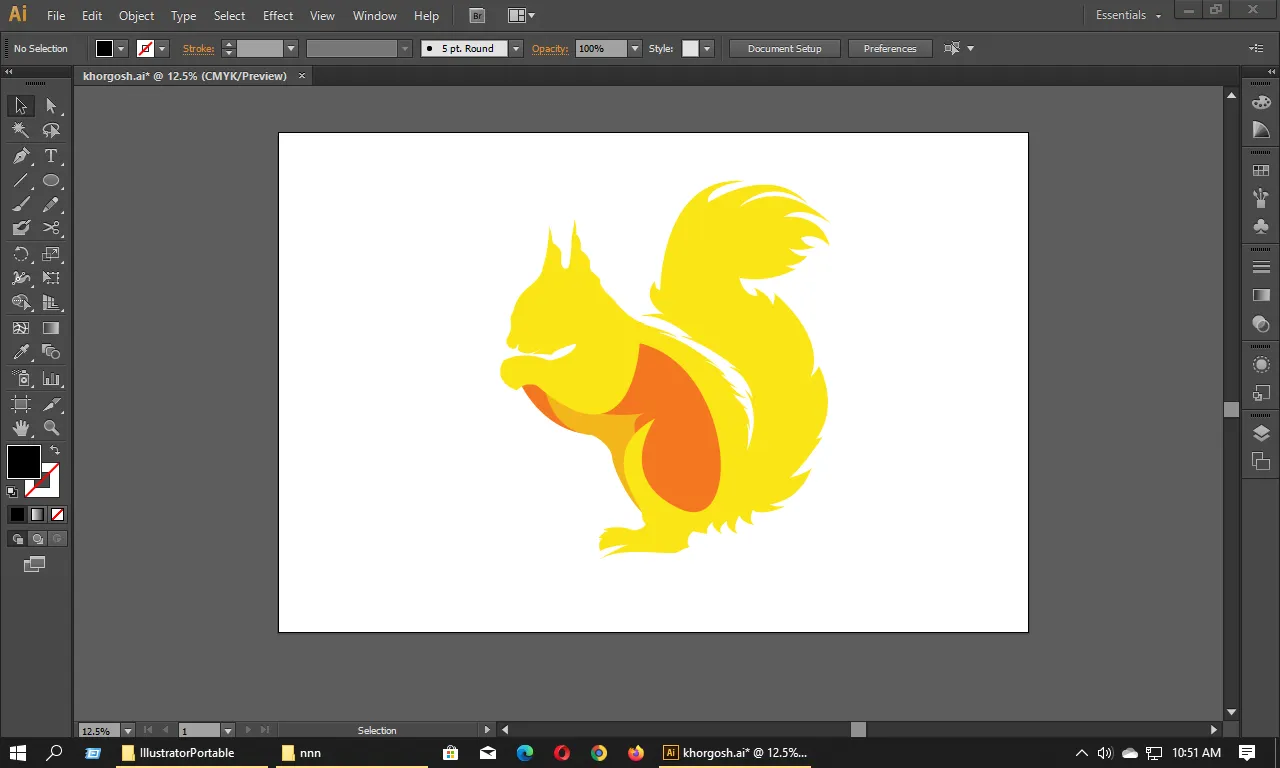The height and width of the screenshot is (768, 1280).
Task: Select the Ellipse tool
Action: tap(51, 181)
